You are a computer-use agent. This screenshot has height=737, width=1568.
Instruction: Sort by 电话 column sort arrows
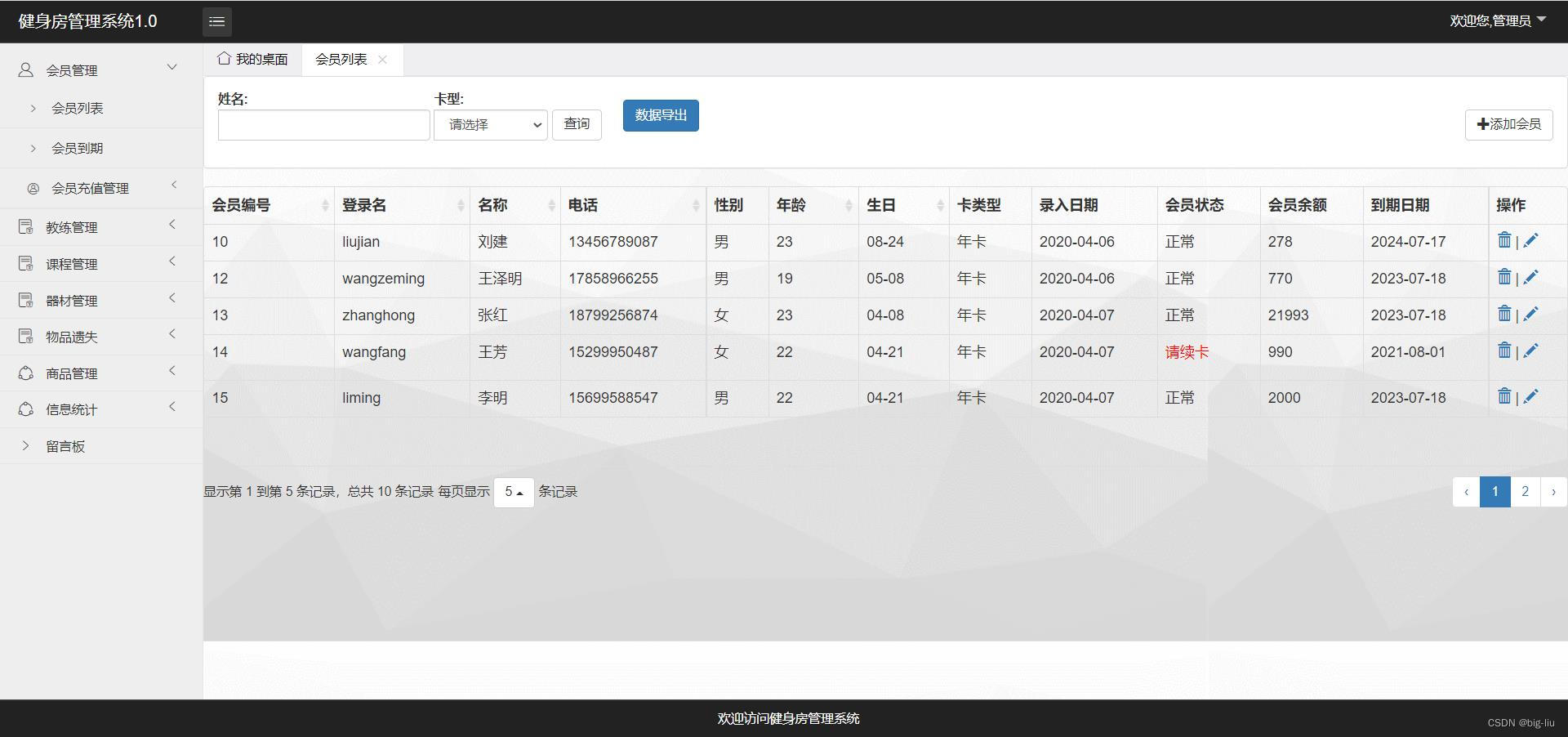point(697,206)
